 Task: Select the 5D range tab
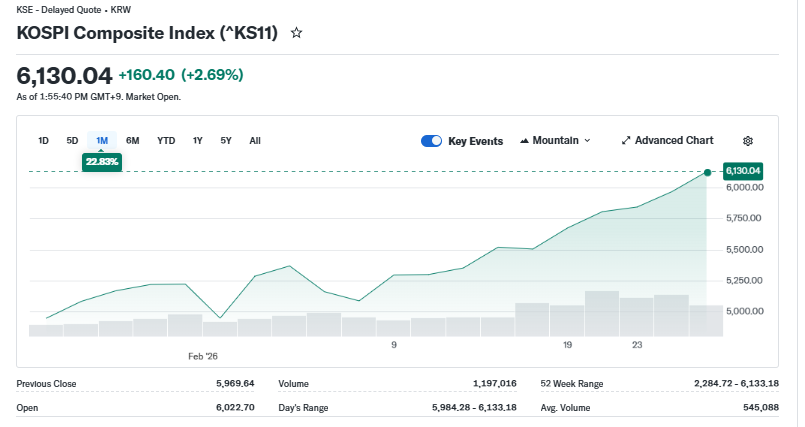coord(72,141)
